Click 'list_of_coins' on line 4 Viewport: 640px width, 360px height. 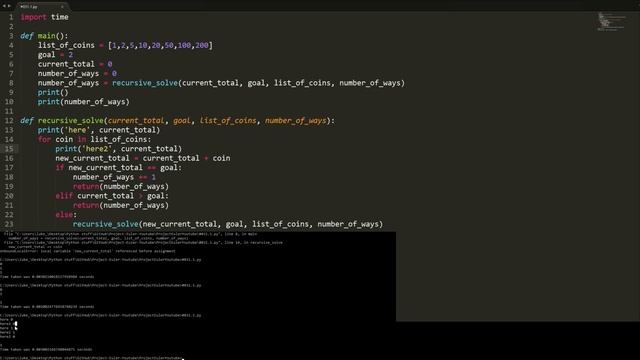click(66, 45)
